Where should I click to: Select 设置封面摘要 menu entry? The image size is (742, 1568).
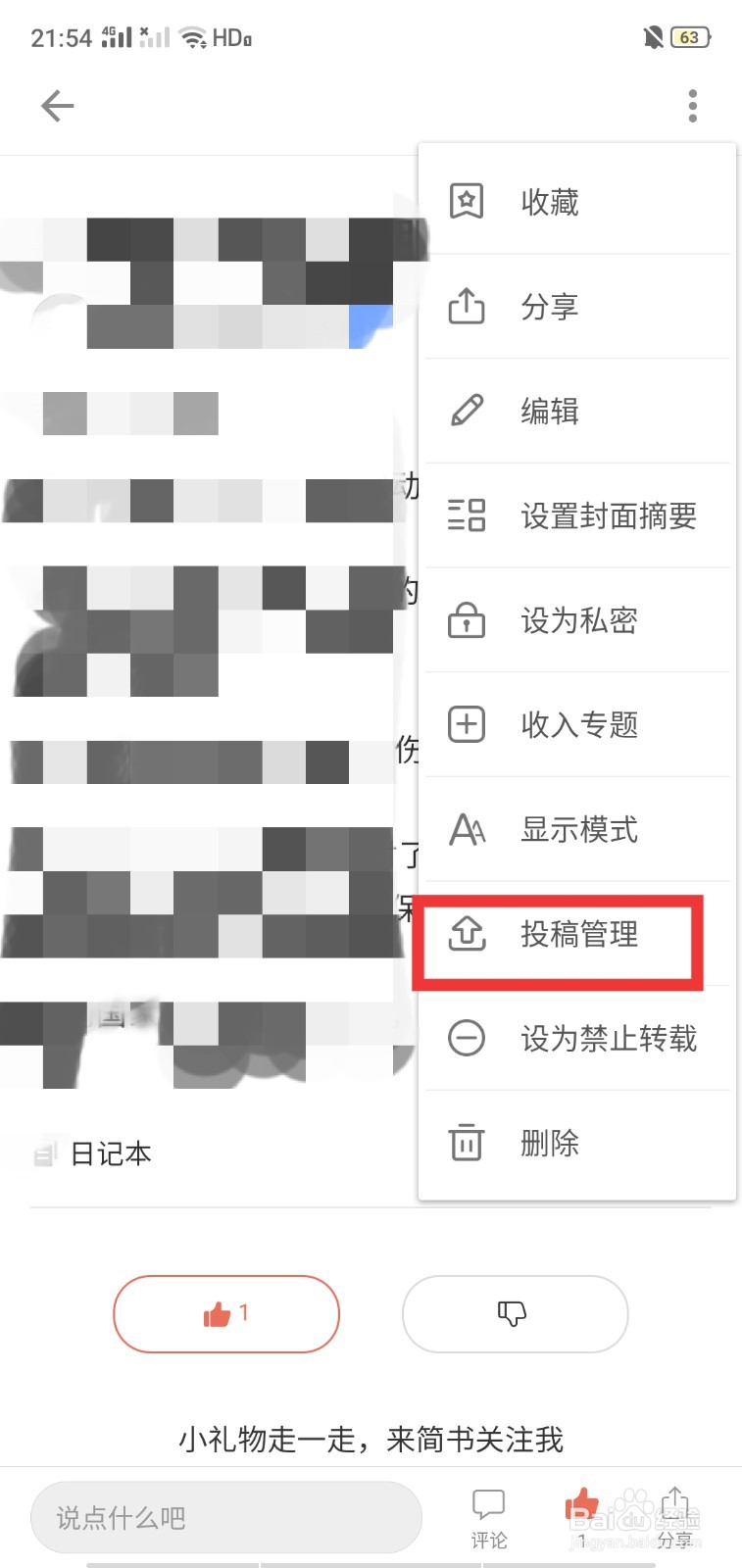(577, 514)
